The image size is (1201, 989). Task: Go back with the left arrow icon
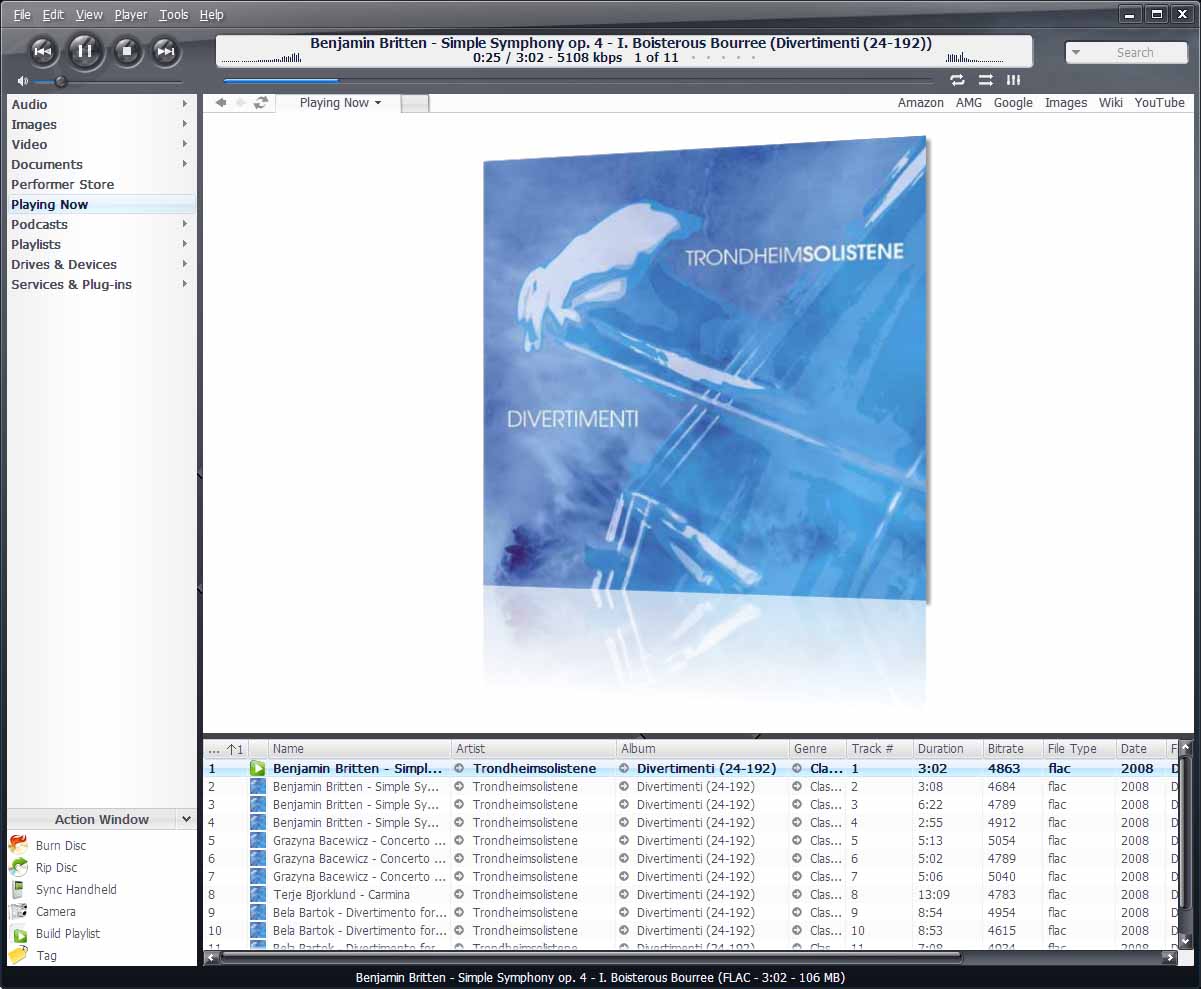pyautogui.click(x=220, y=102)
